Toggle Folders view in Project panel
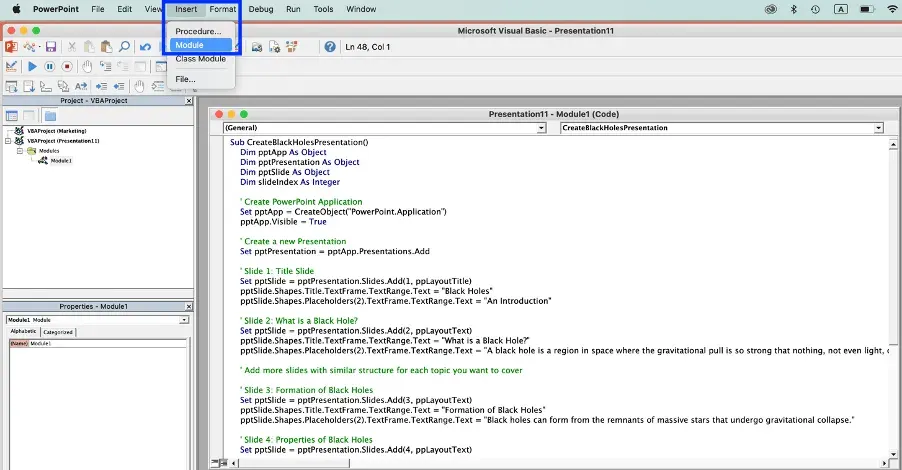The width and height of the screenshot is (902, 470). click(x=49, y=116)
